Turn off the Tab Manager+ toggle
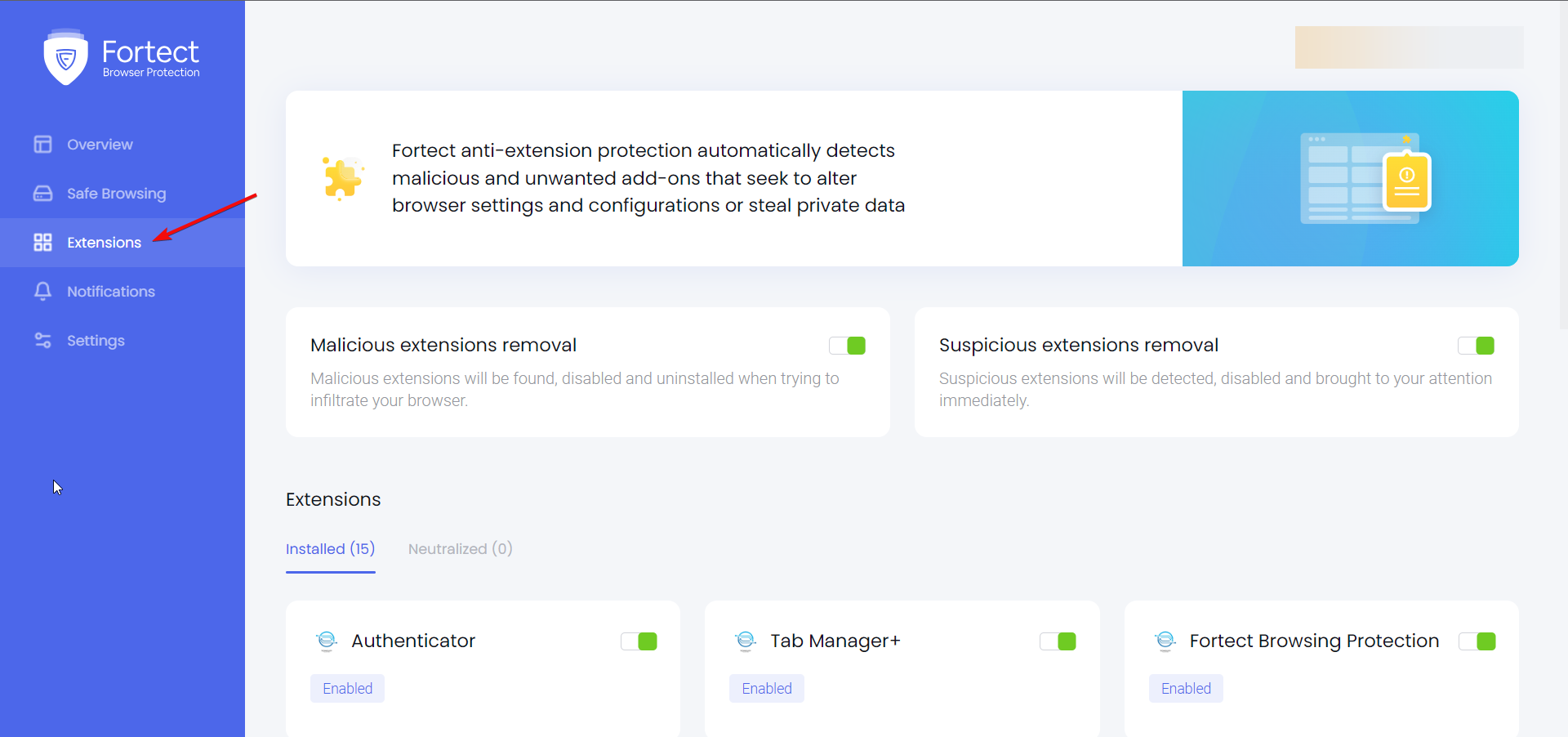1568x737 pixels. [1058, 641]
